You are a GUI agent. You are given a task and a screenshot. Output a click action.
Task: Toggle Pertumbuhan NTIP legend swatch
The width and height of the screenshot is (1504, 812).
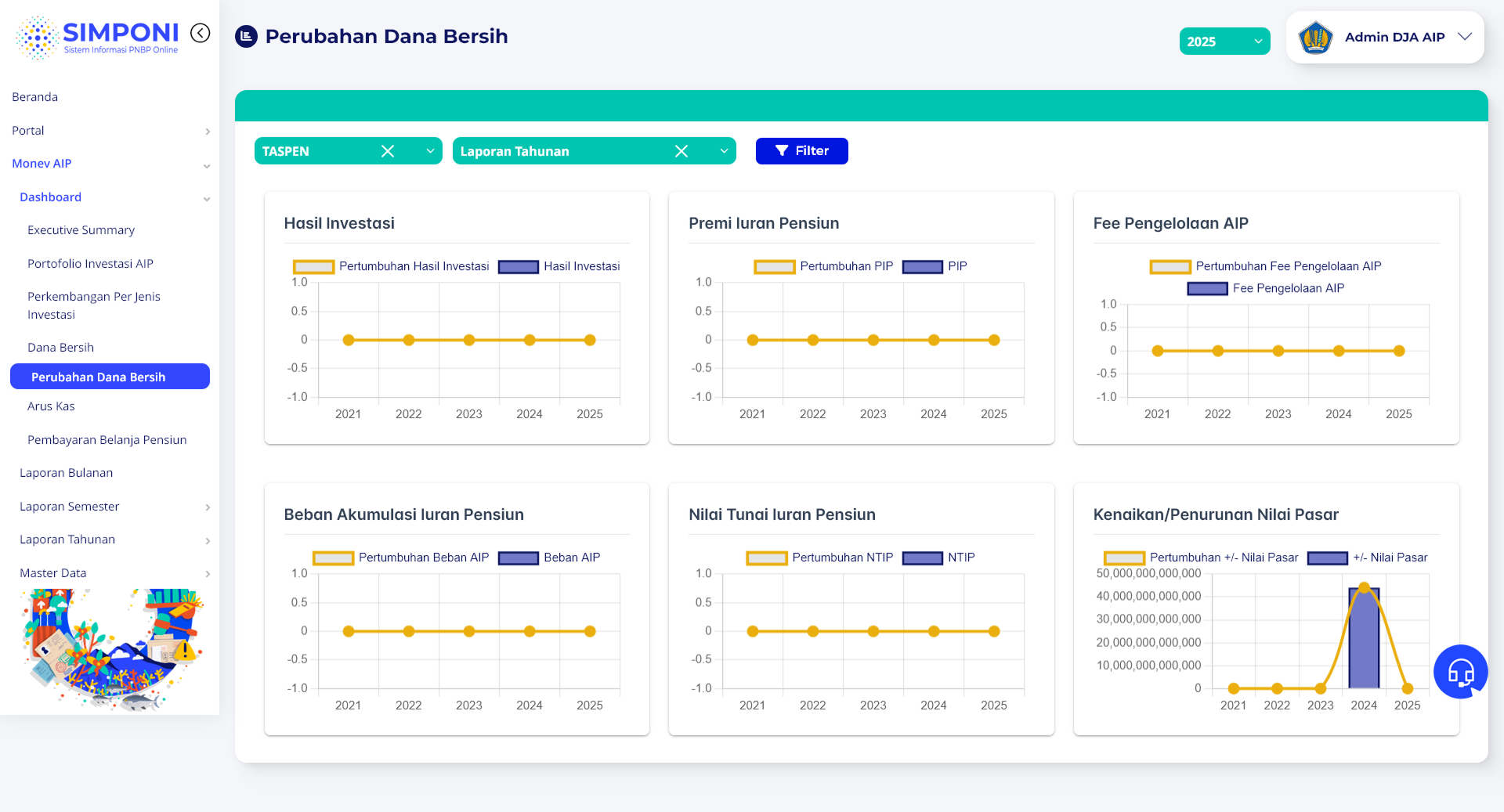767,558
